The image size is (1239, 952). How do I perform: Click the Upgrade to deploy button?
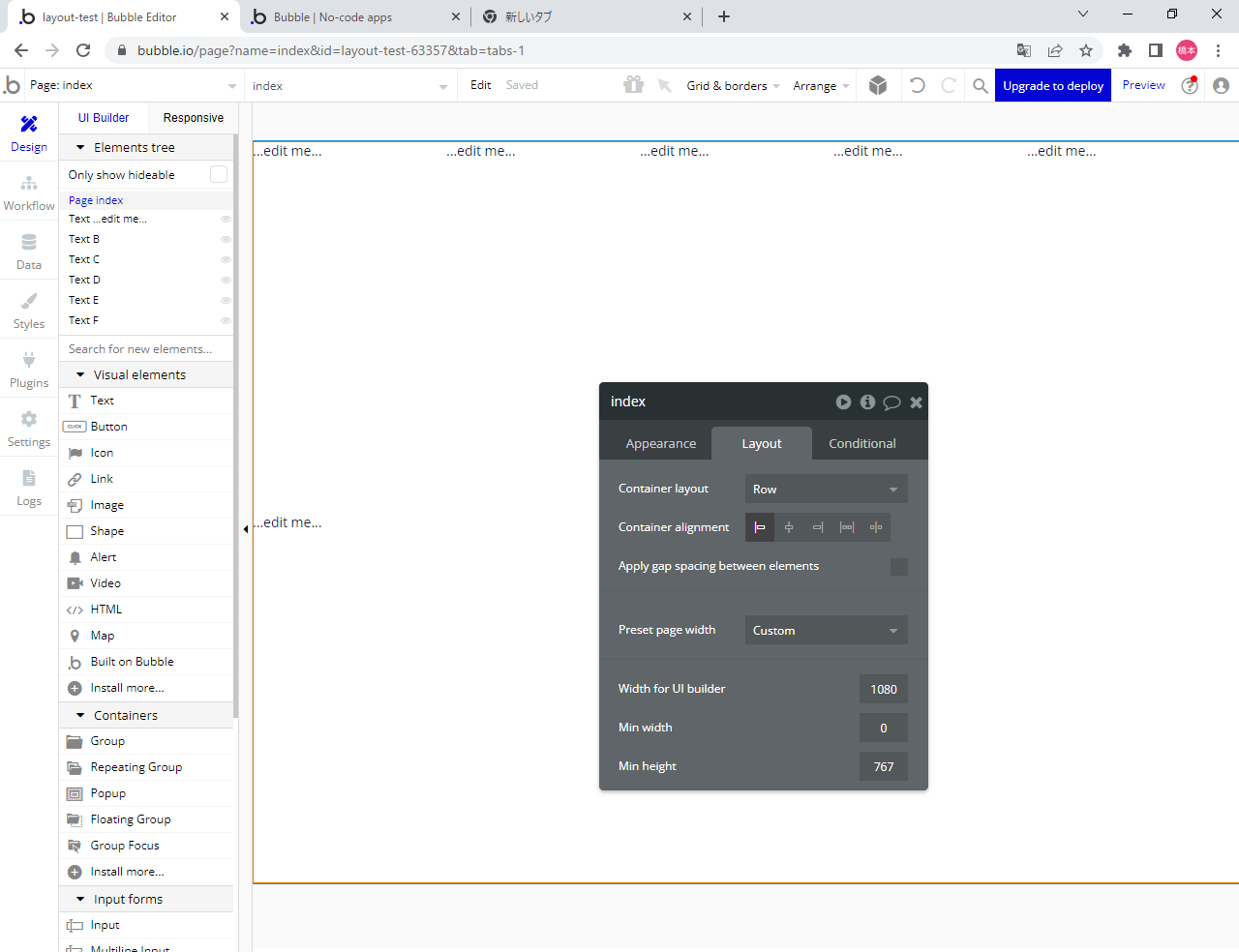[1052, 85]
